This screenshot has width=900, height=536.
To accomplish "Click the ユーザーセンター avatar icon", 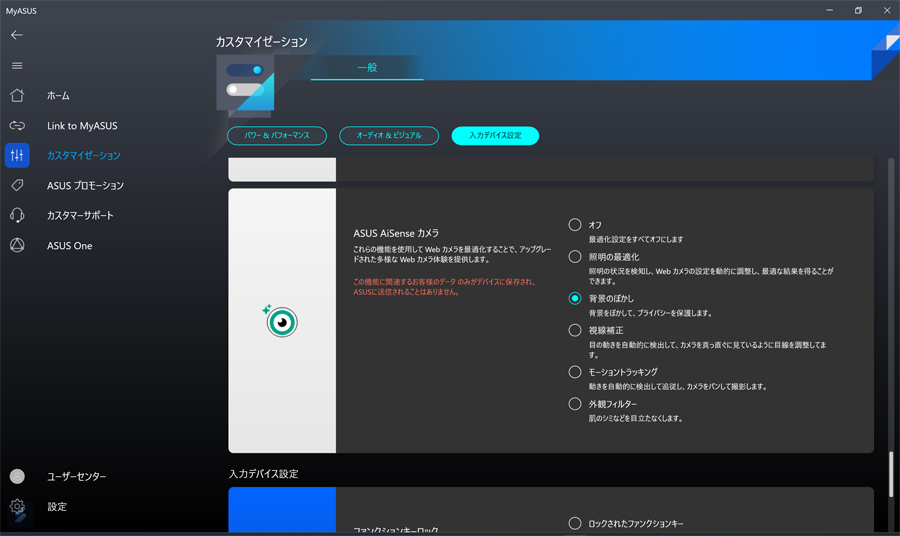I will 17,476.
